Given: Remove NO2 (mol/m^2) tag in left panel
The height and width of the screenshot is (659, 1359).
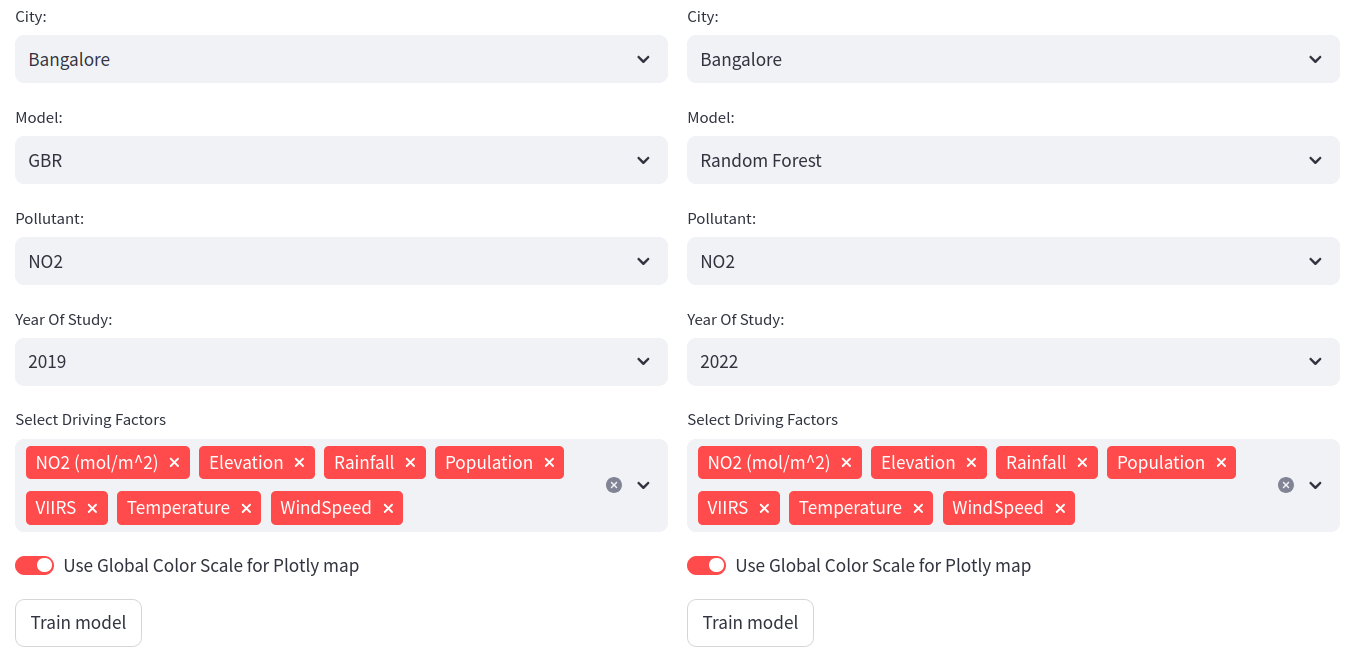Looking at the screenshot, I should 174,463.
